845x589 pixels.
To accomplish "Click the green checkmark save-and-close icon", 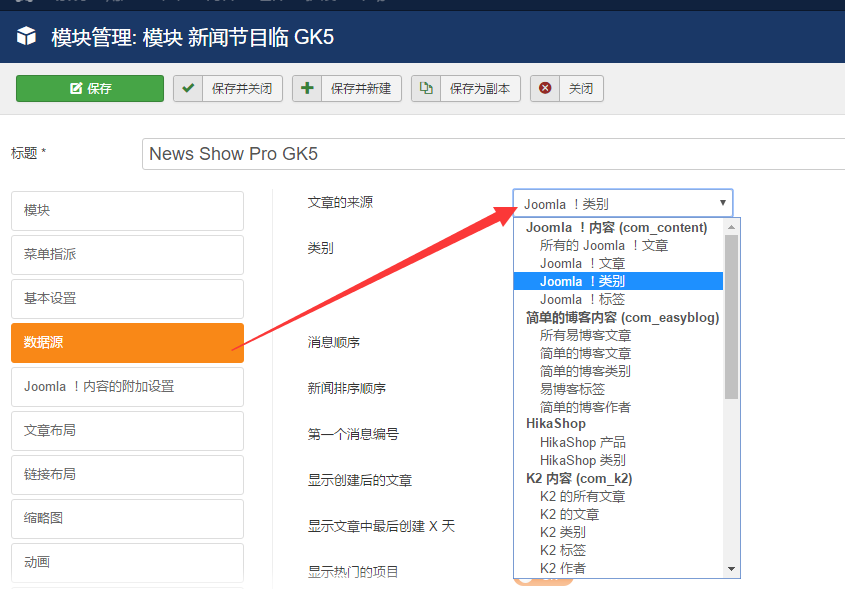I will tap(188, 88).
